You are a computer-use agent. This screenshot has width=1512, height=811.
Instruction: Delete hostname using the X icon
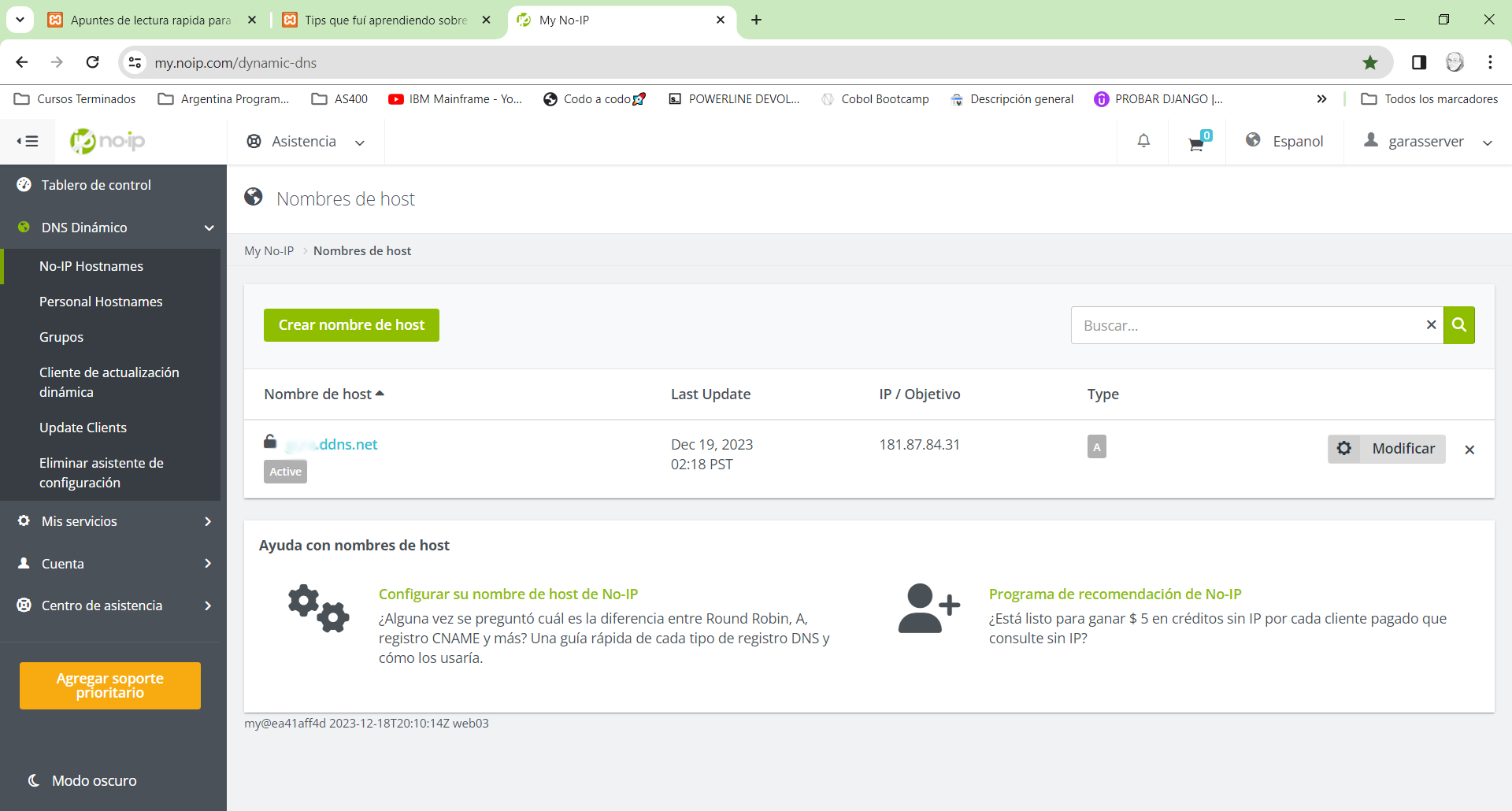[1469, 450]
